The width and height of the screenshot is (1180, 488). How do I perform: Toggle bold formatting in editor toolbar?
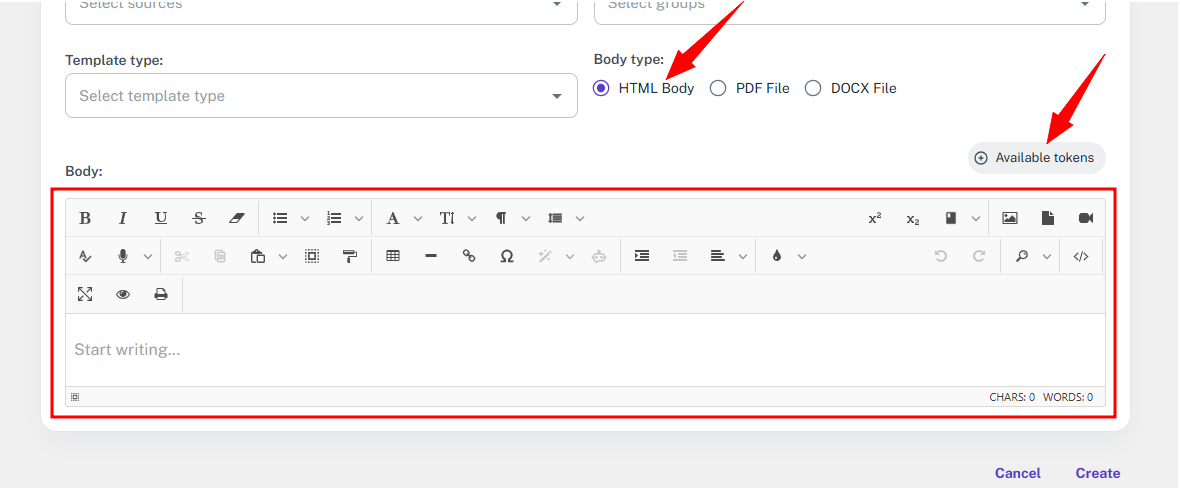tap(85, 218)
